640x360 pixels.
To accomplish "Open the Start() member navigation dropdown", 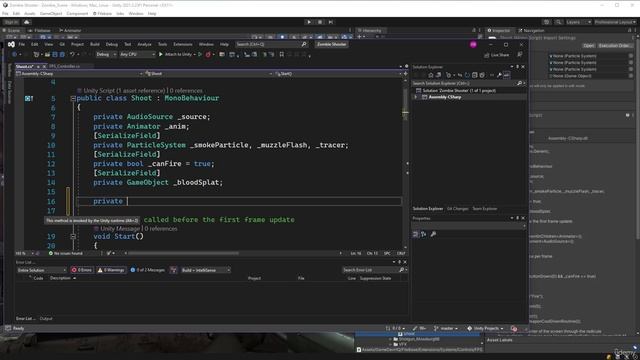I will (339, 74).
